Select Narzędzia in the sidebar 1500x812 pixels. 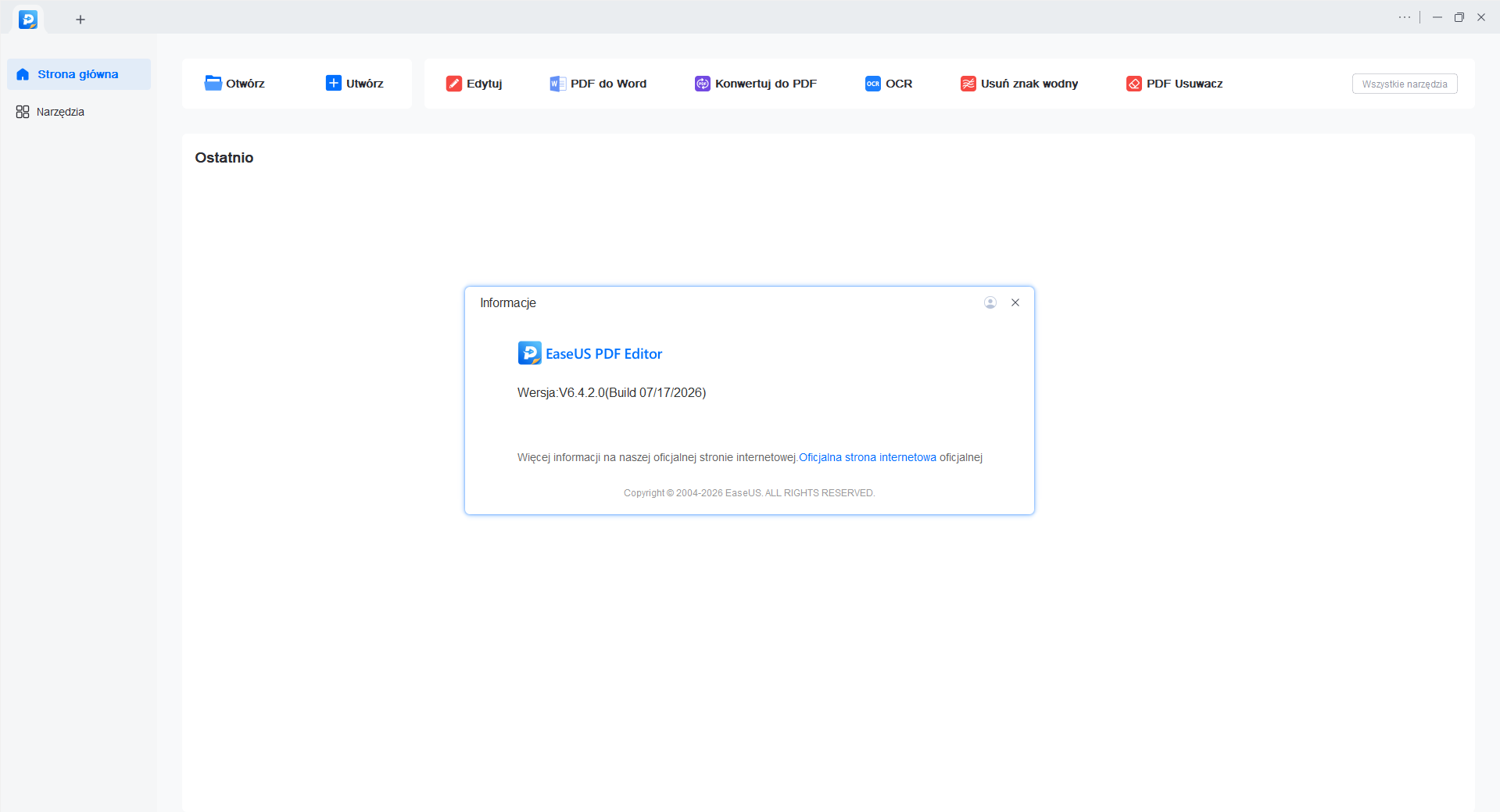coord(79,112)
